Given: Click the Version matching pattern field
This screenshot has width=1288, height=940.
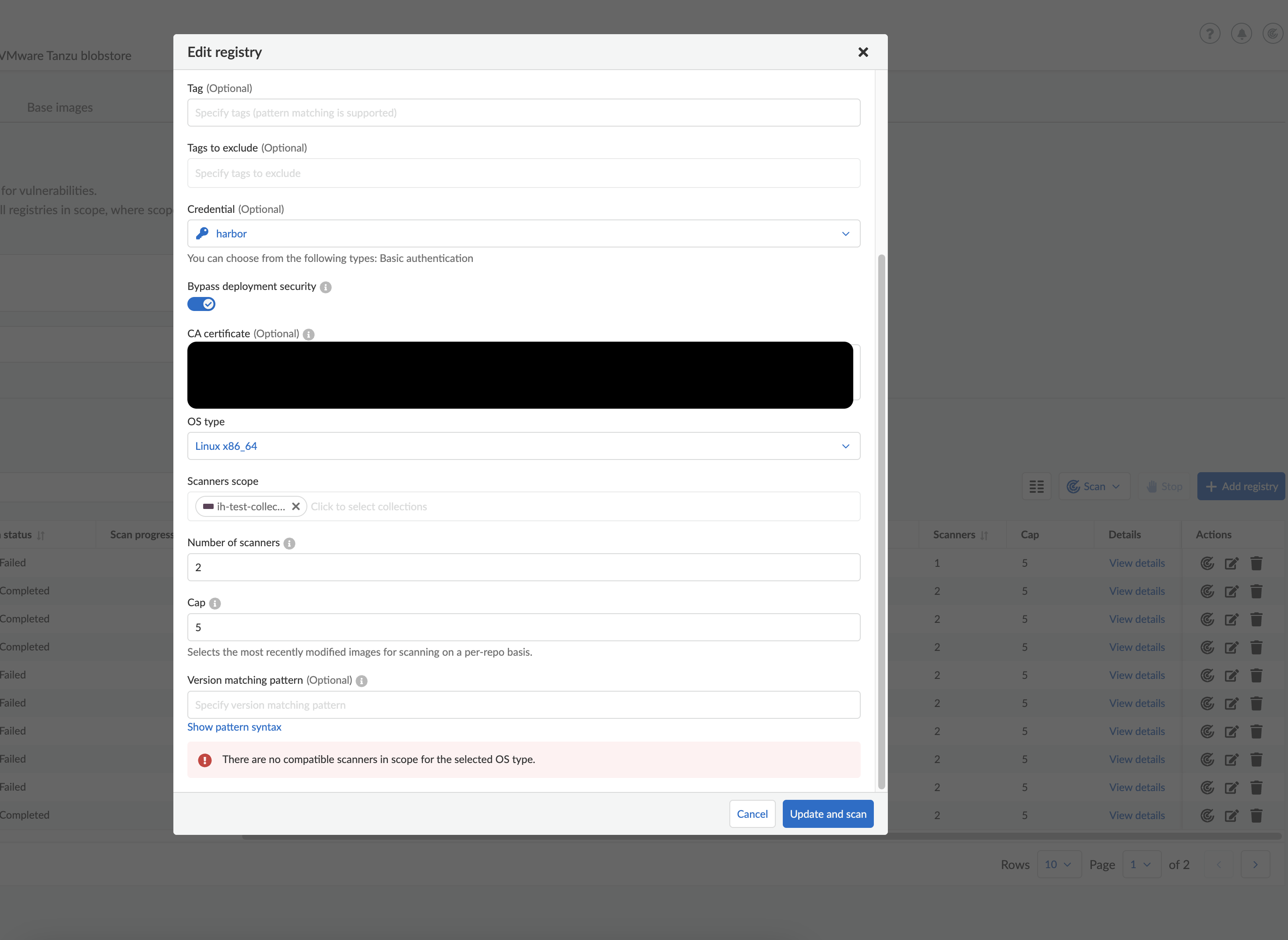Looking at the screenshot, I should tap(523, 705).
